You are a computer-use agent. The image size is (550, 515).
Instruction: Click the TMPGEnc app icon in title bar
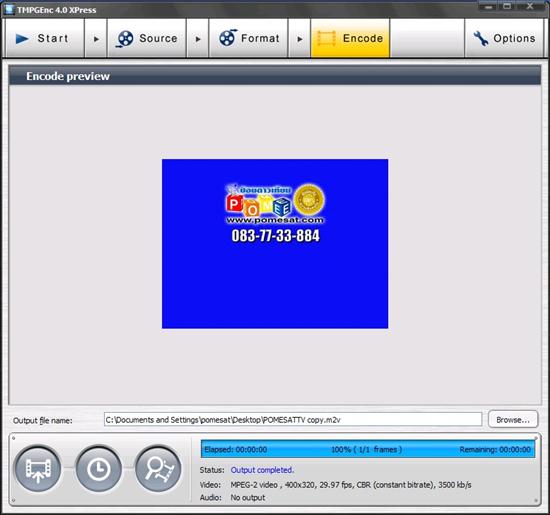point(8,9)
